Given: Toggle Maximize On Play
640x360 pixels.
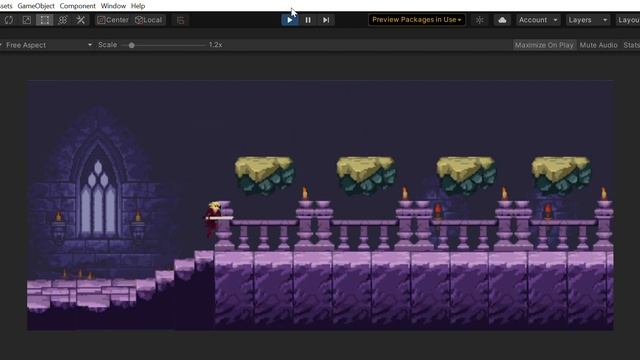Looking at the screenshot, I should click(x=544, y=45).
